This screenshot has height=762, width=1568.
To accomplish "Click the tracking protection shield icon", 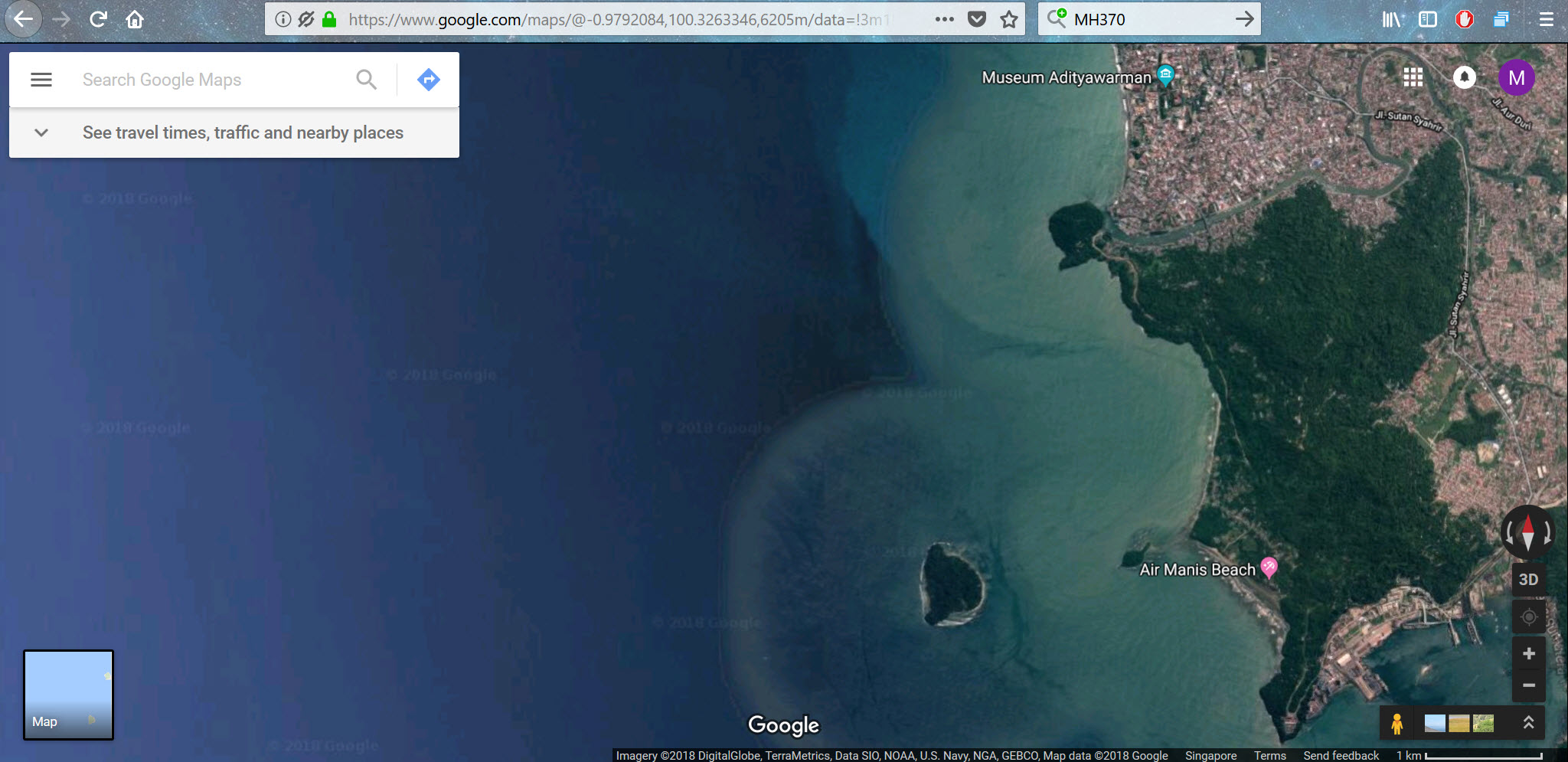I will pyautogui.click(x=306, y=19).
